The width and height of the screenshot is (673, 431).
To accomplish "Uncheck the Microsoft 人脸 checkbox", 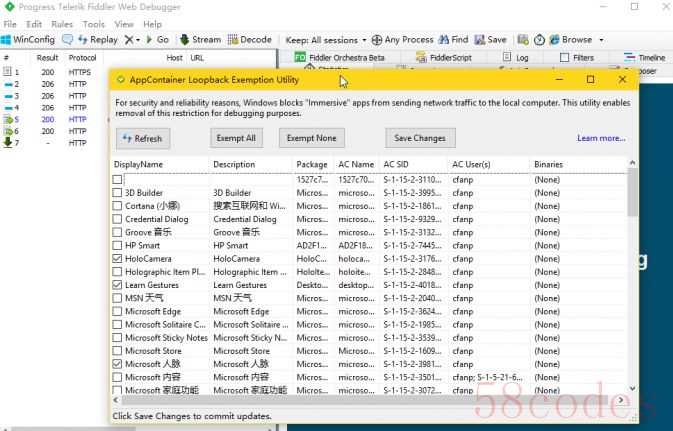I will tap(117, 364).
